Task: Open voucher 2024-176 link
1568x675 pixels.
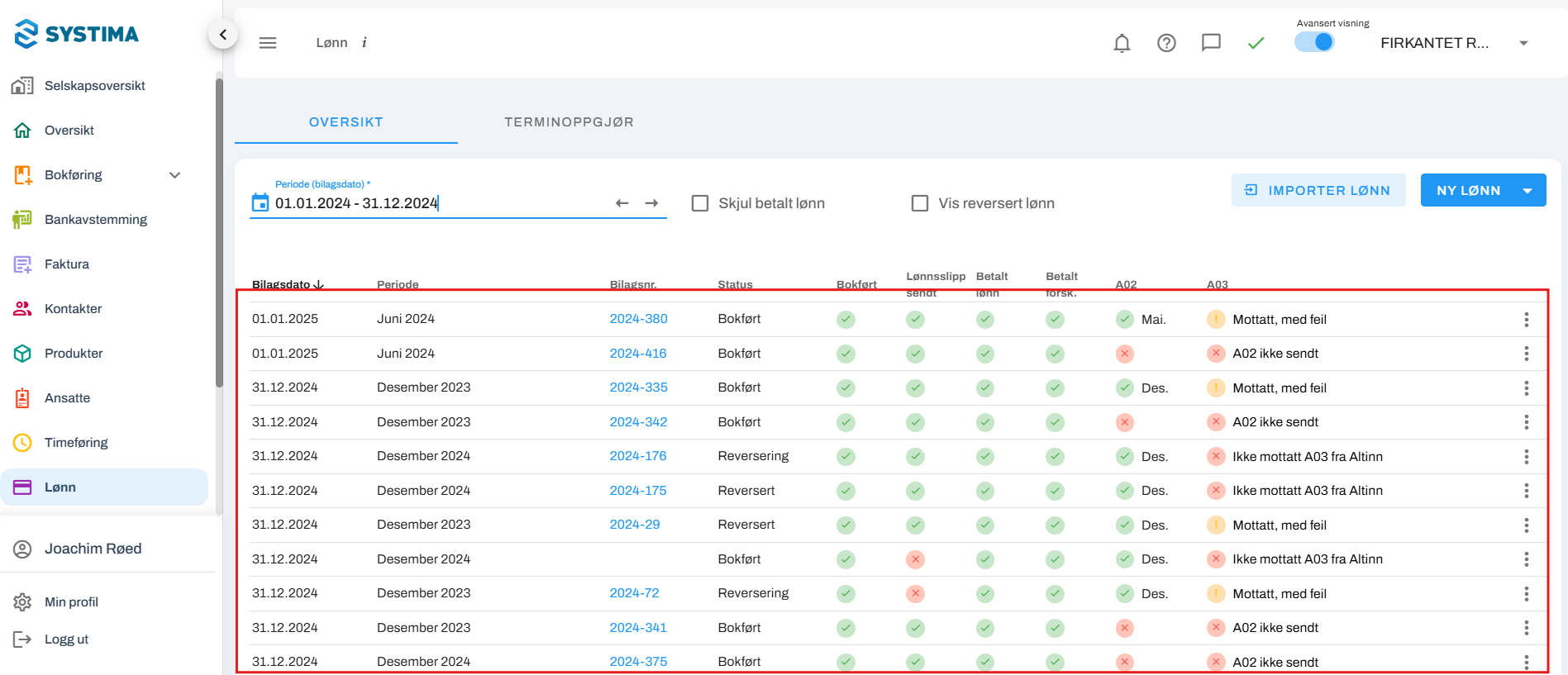Action: (638, 456)
